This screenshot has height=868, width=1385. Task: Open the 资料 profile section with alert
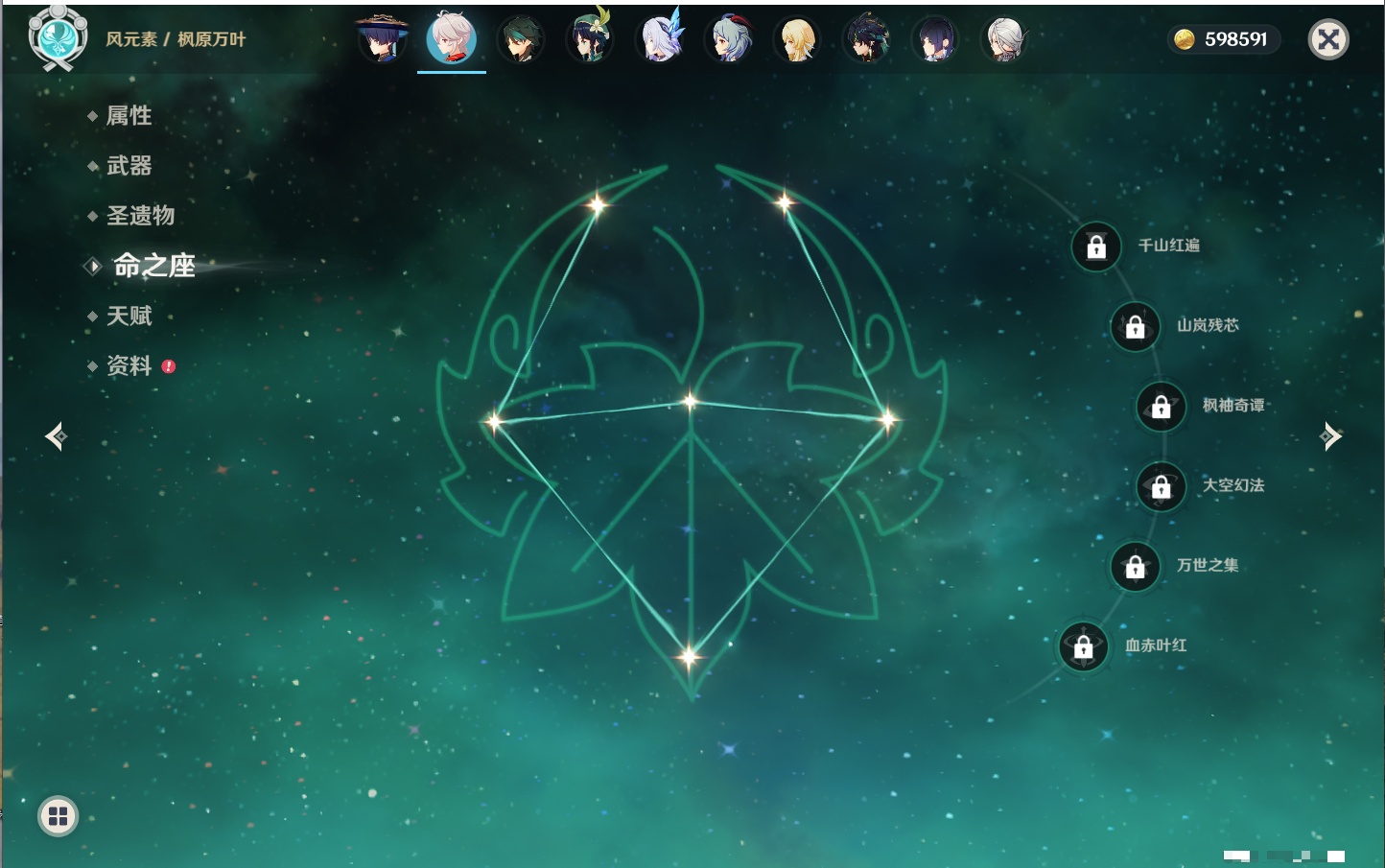click(x=129, y=365)
